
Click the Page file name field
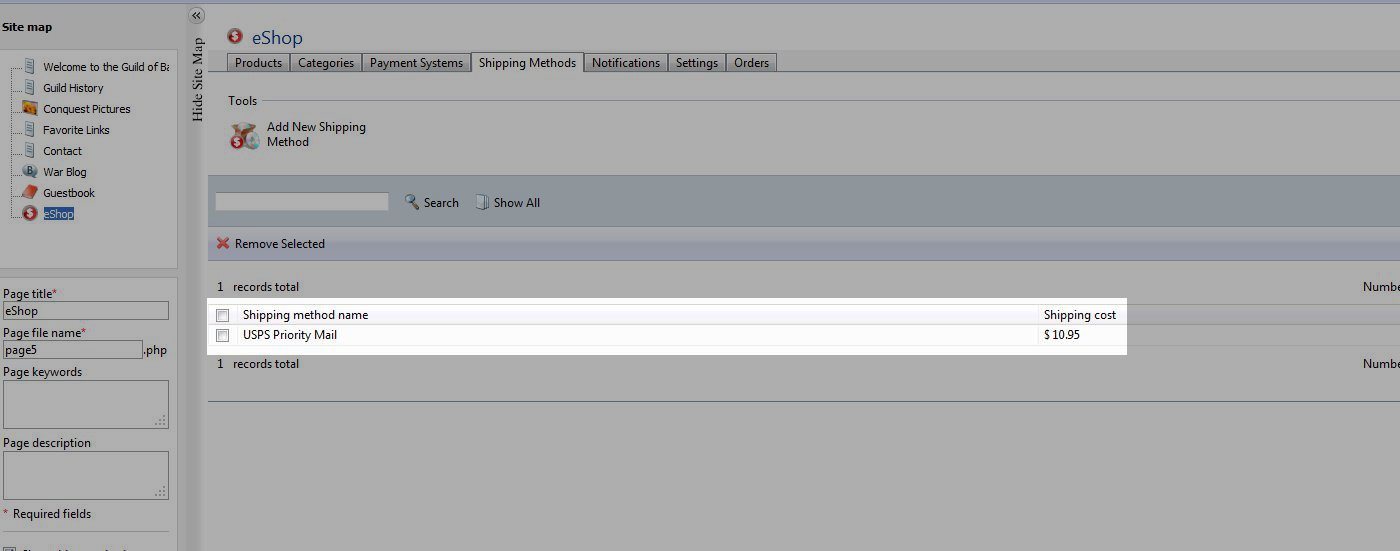pos(73,350)
